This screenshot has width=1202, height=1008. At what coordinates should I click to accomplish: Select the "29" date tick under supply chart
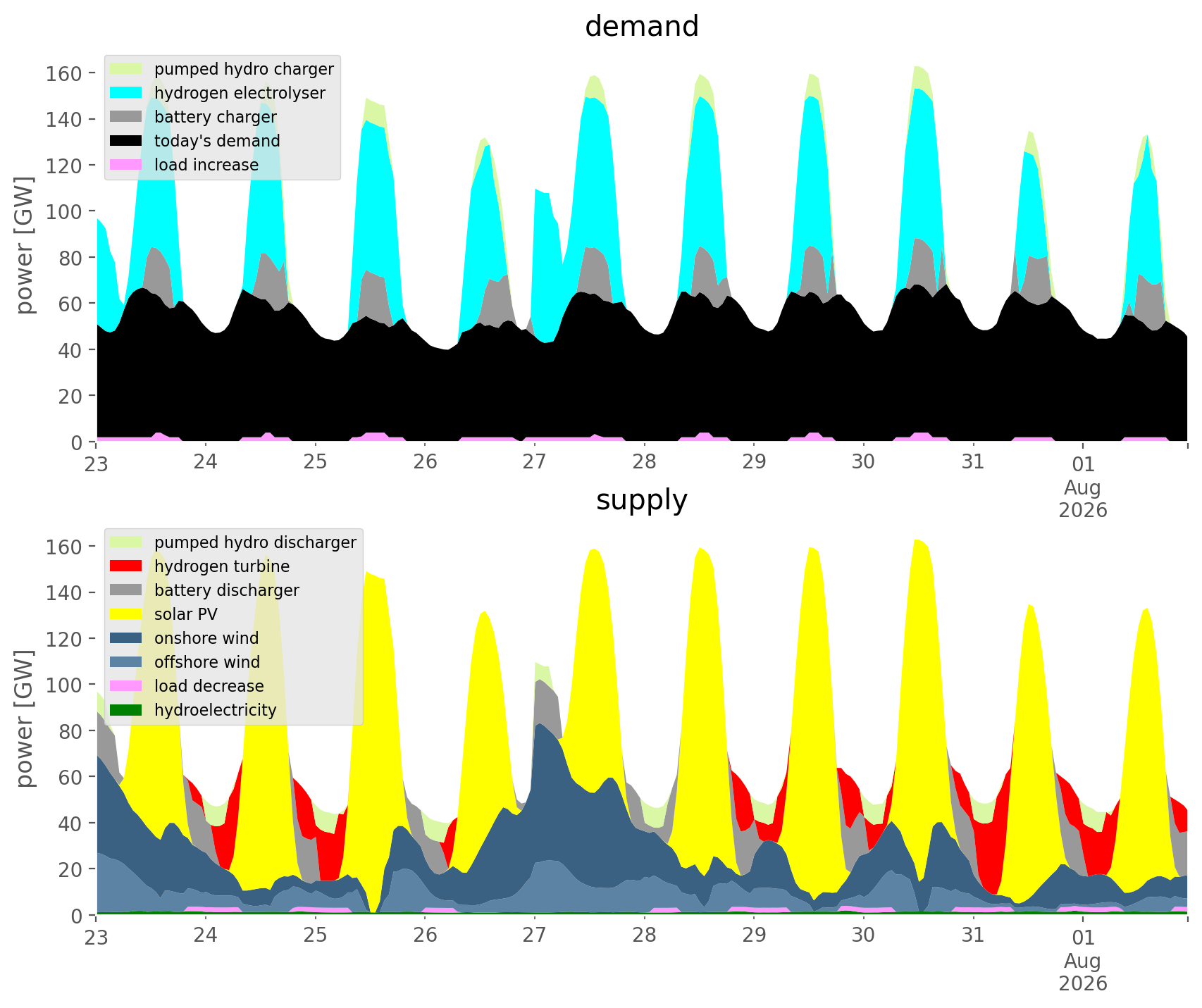click(753, 935)
